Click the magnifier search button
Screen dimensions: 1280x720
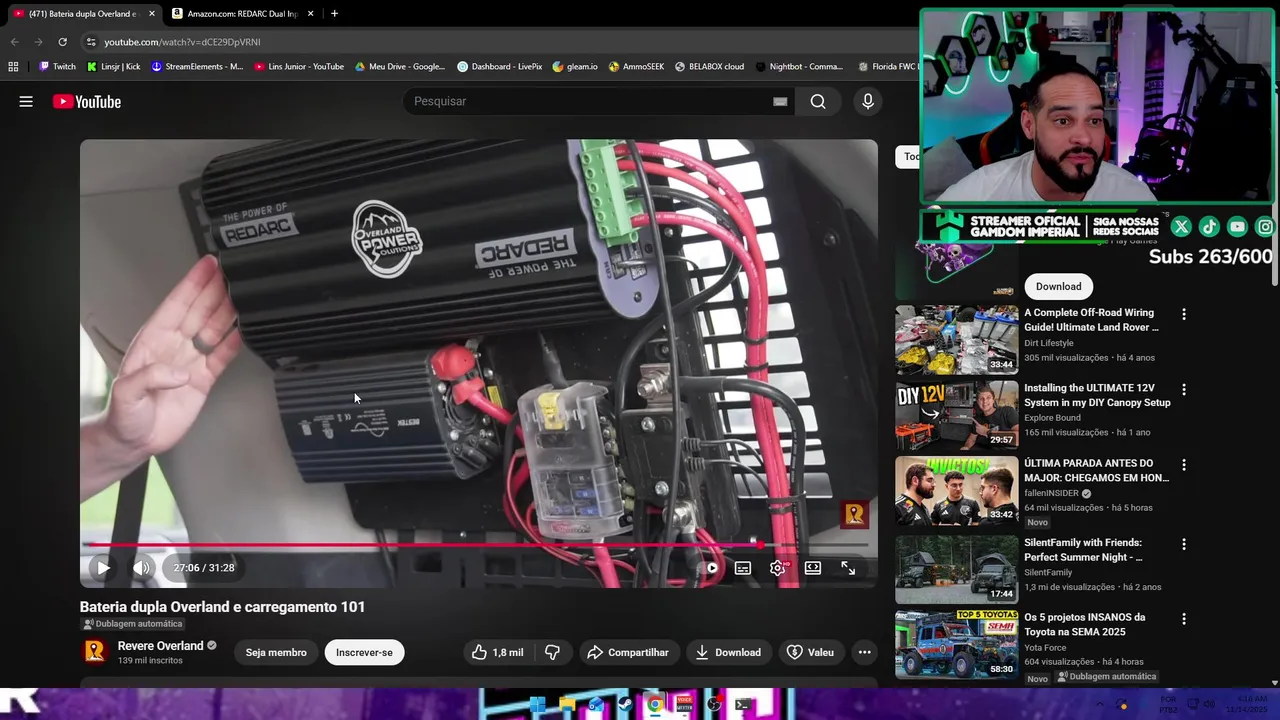tap(818, 101)
